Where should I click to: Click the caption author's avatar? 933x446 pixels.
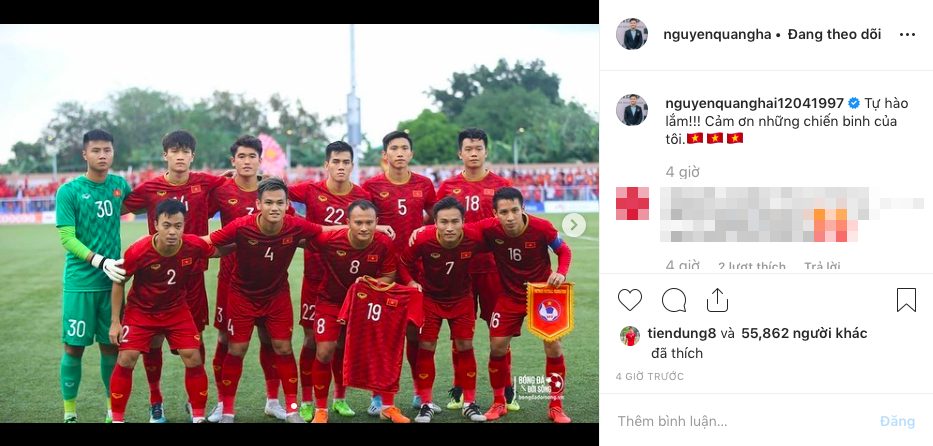click(631, 109)
